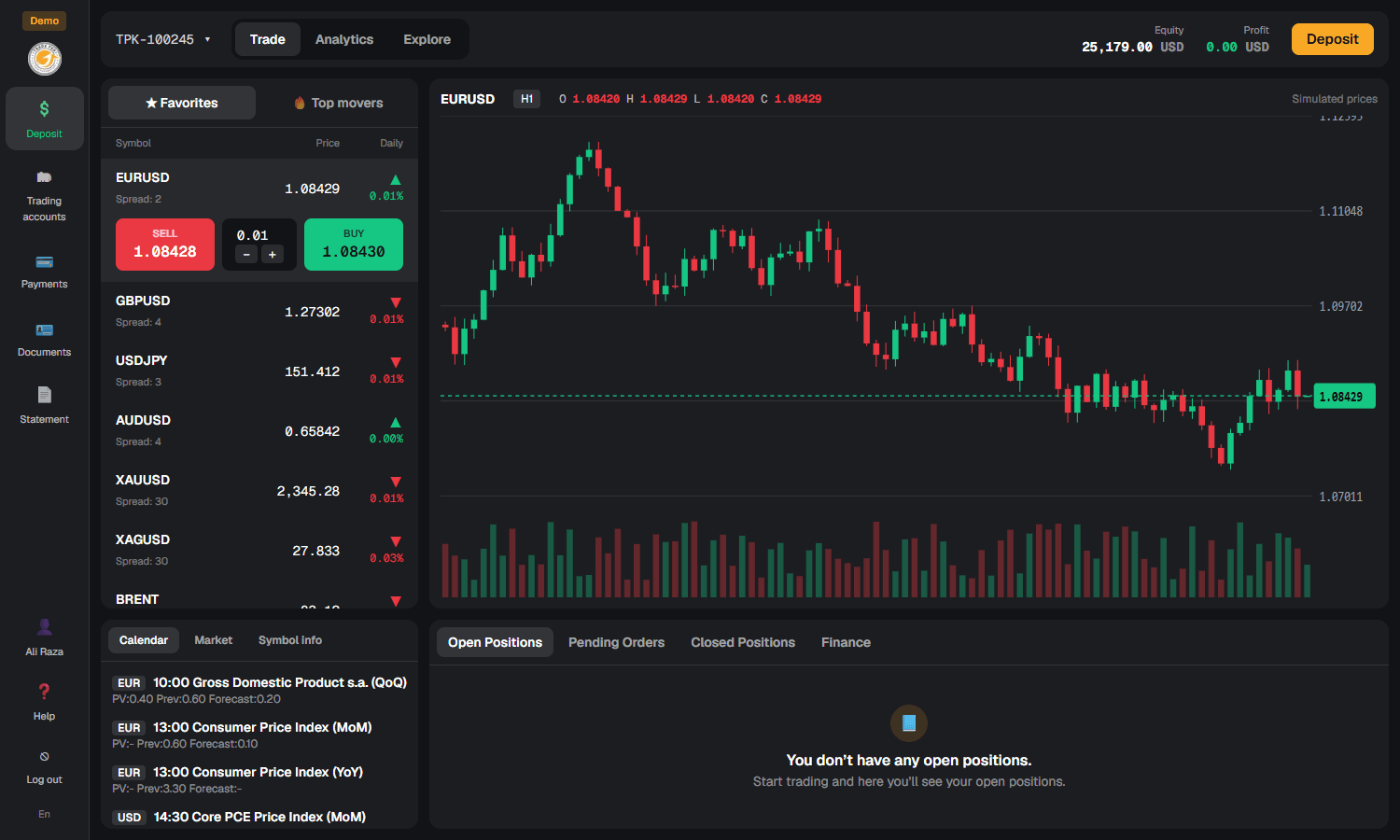Go to Payments via the card icon
The image size is (1400, 840).
(x=44, y=262)
